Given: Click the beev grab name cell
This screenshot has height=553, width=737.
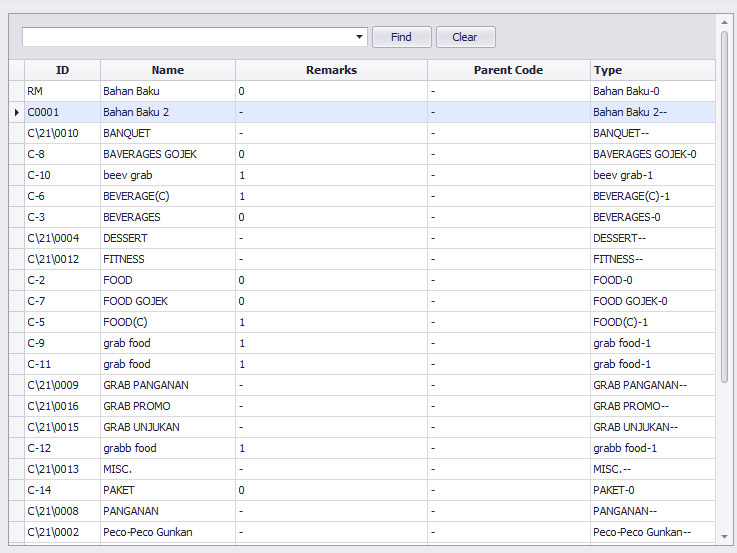Looking at the screenshot, I should (168, 175).
